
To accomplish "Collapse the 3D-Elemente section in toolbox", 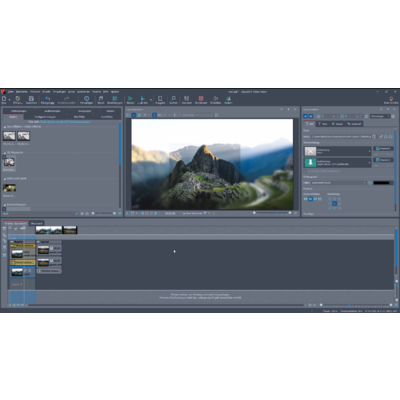I will point(5,152).
